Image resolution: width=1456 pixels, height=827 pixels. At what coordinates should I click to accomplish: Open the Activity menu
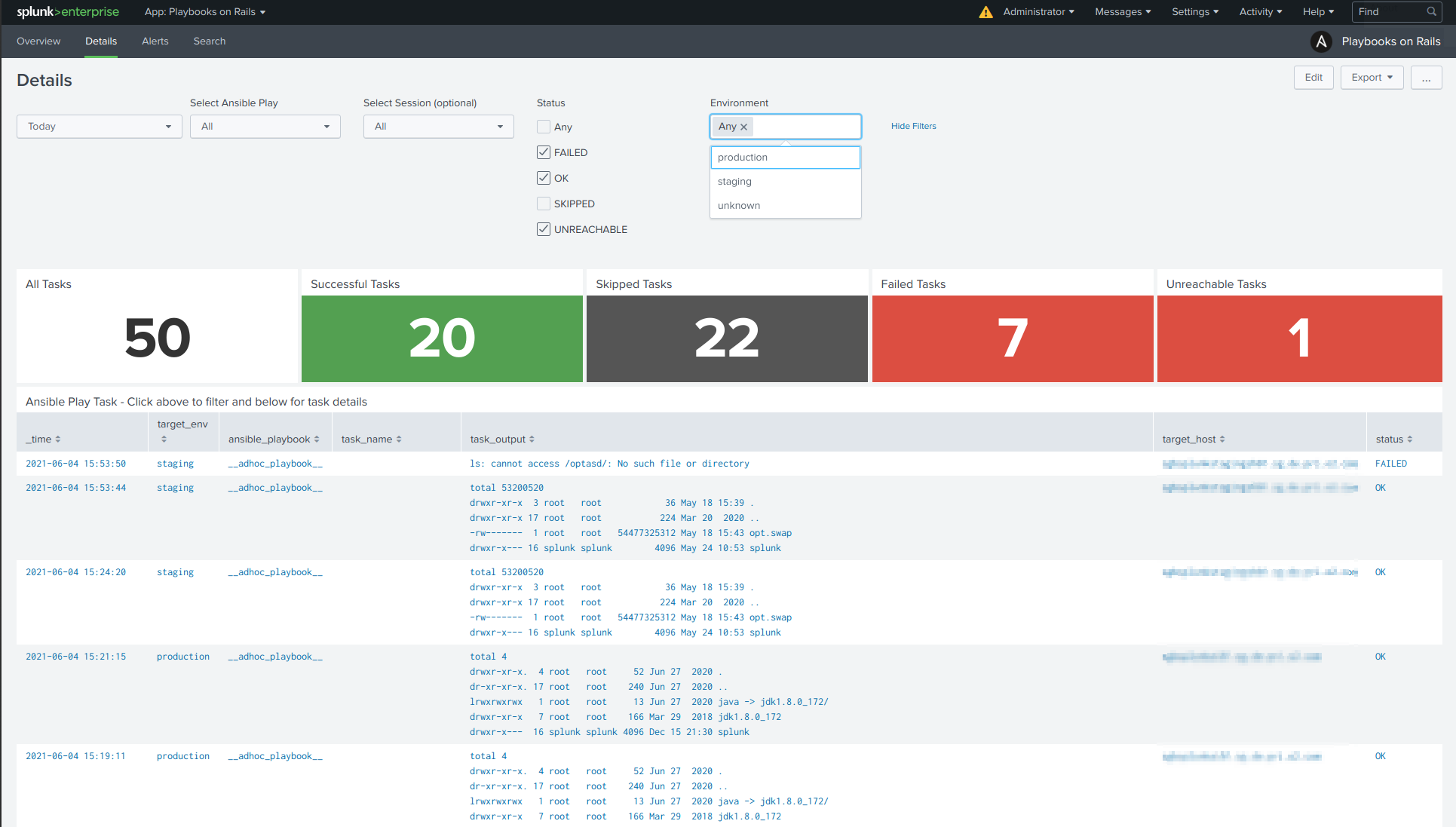(x=1261, y=12)
